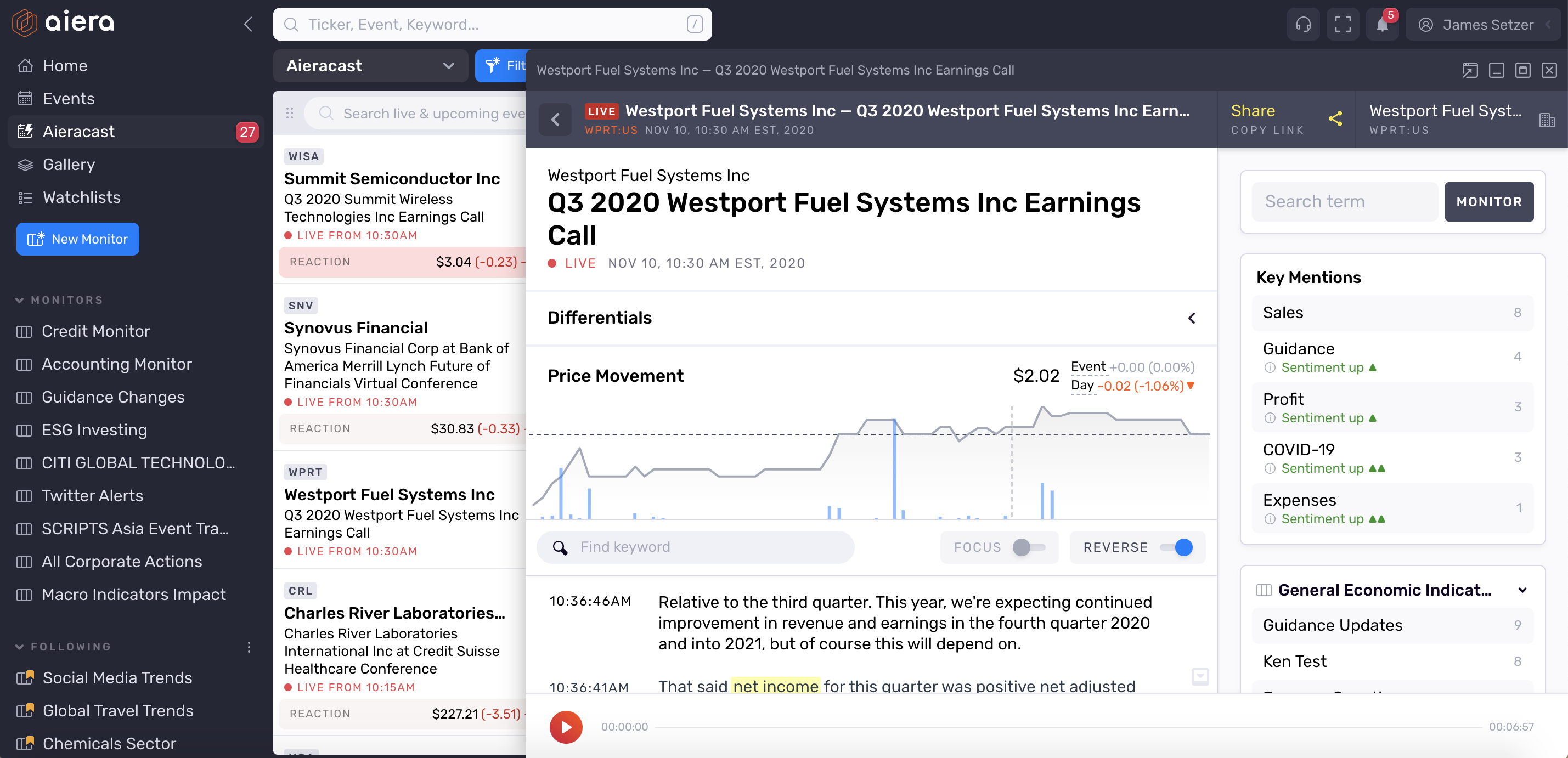This screenshot has height=758, width=1568.
Task: Open Twitter Alerts monitor
Action: click(80, 496)
